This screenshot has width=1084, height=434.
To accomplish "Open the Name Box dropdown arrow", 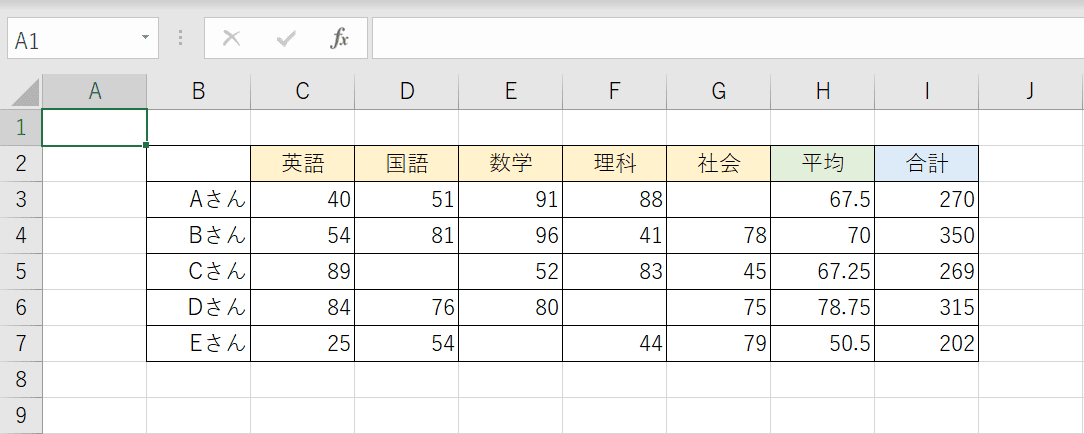I will click(x=145, y=37).
